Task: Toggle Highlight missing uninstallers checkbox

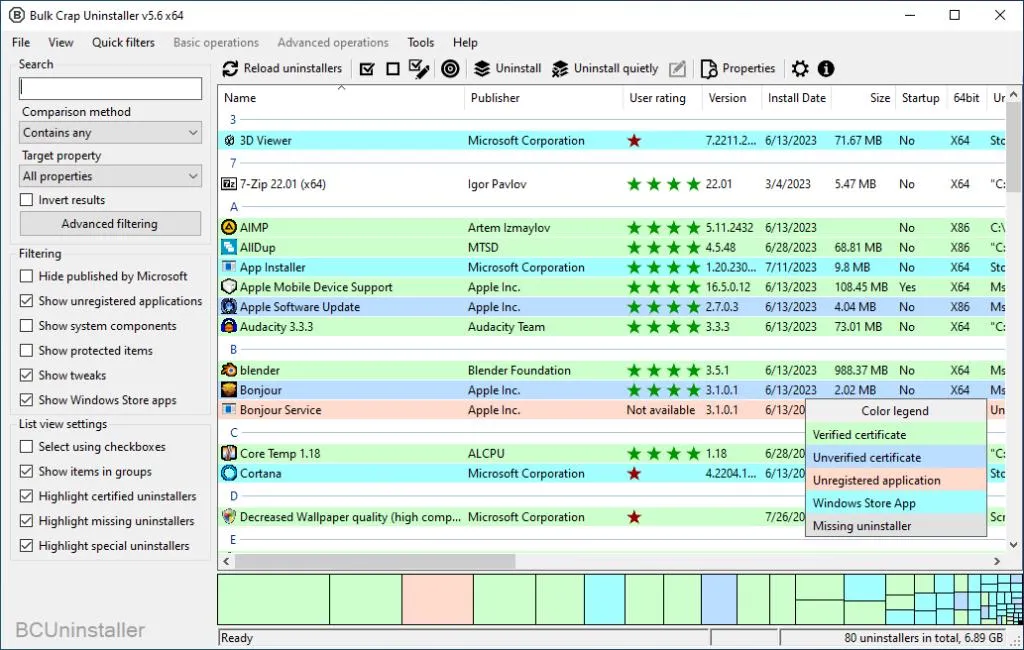Action: pyautogui.click(x=26, y=521)
